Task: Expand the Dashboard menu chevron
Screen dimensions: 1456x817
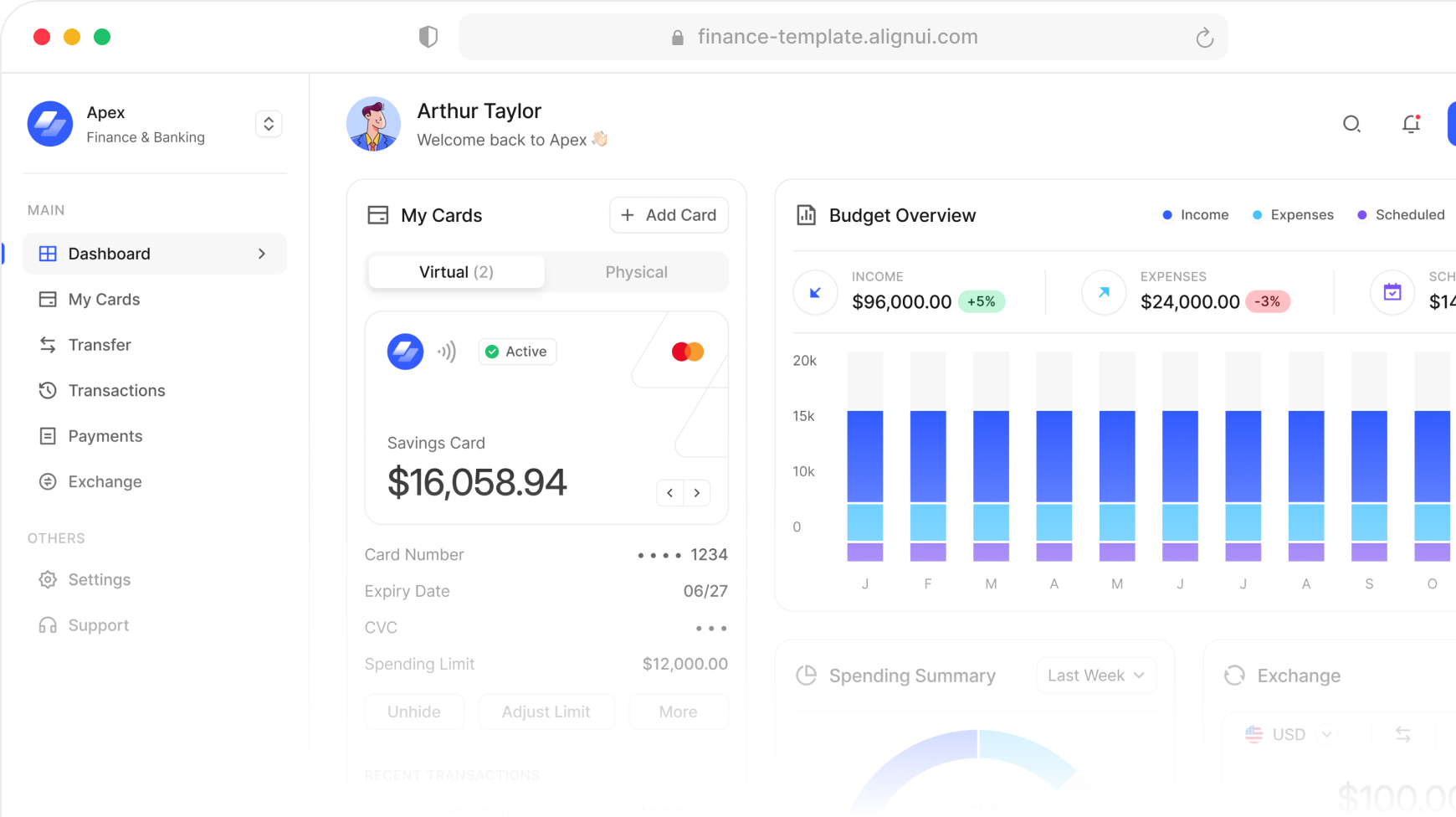Action: (x=262, y=254)
